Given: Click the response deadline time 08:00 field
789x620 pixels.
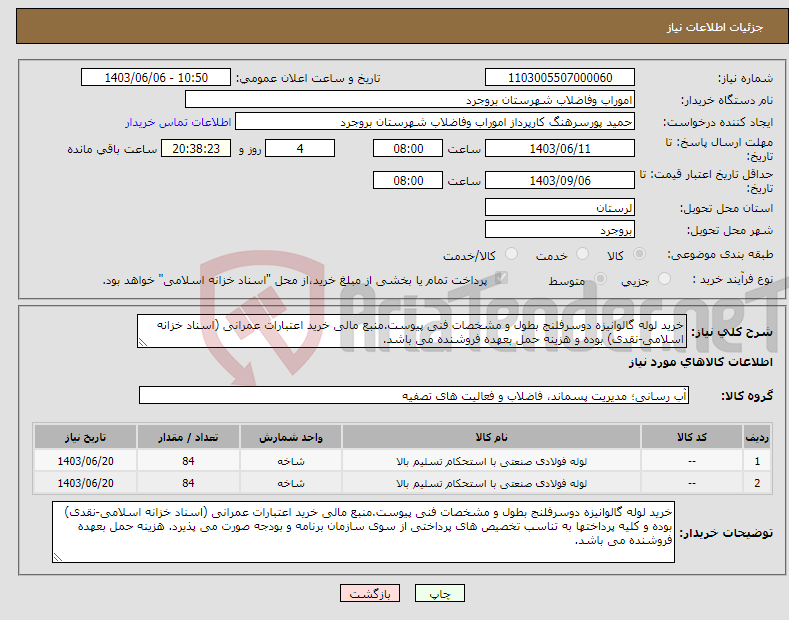Looking at the screenshot, I should click(408, 148).
